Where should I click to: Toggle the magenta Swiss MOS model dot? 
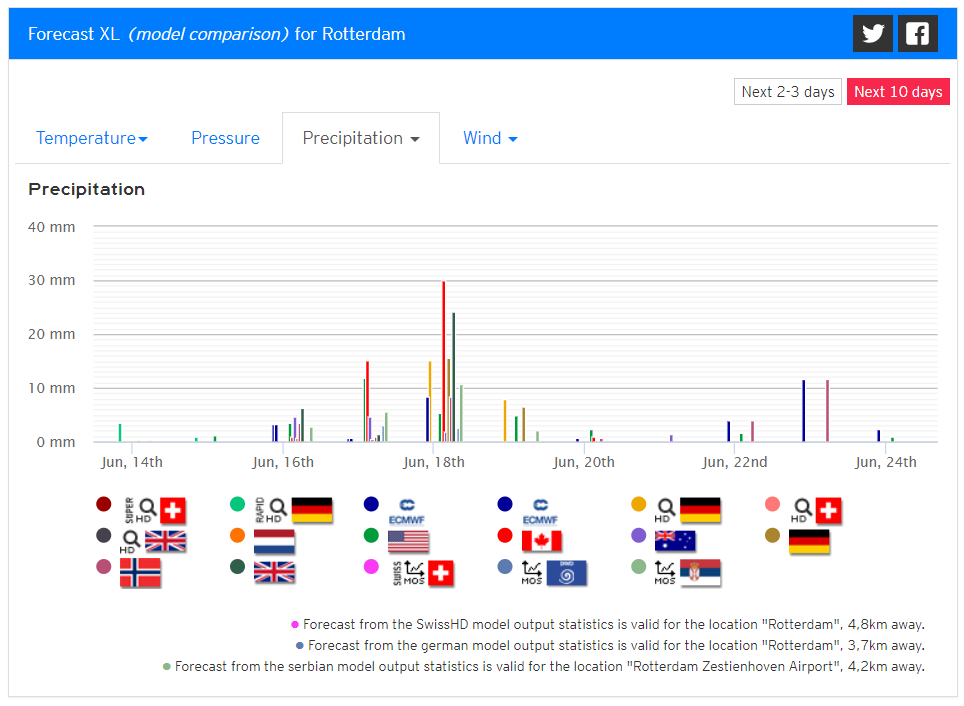tap(371, 566)
